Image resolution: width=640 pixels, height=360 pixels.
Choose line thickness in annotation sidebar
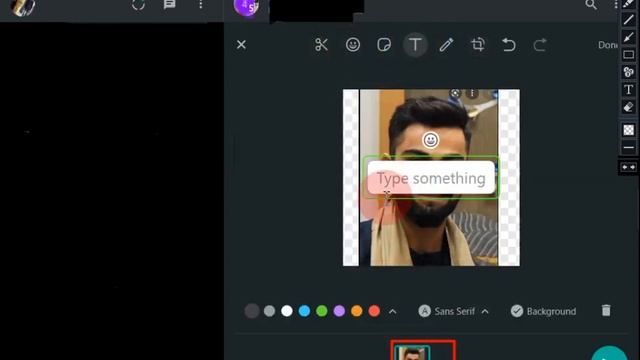[629, 147]
